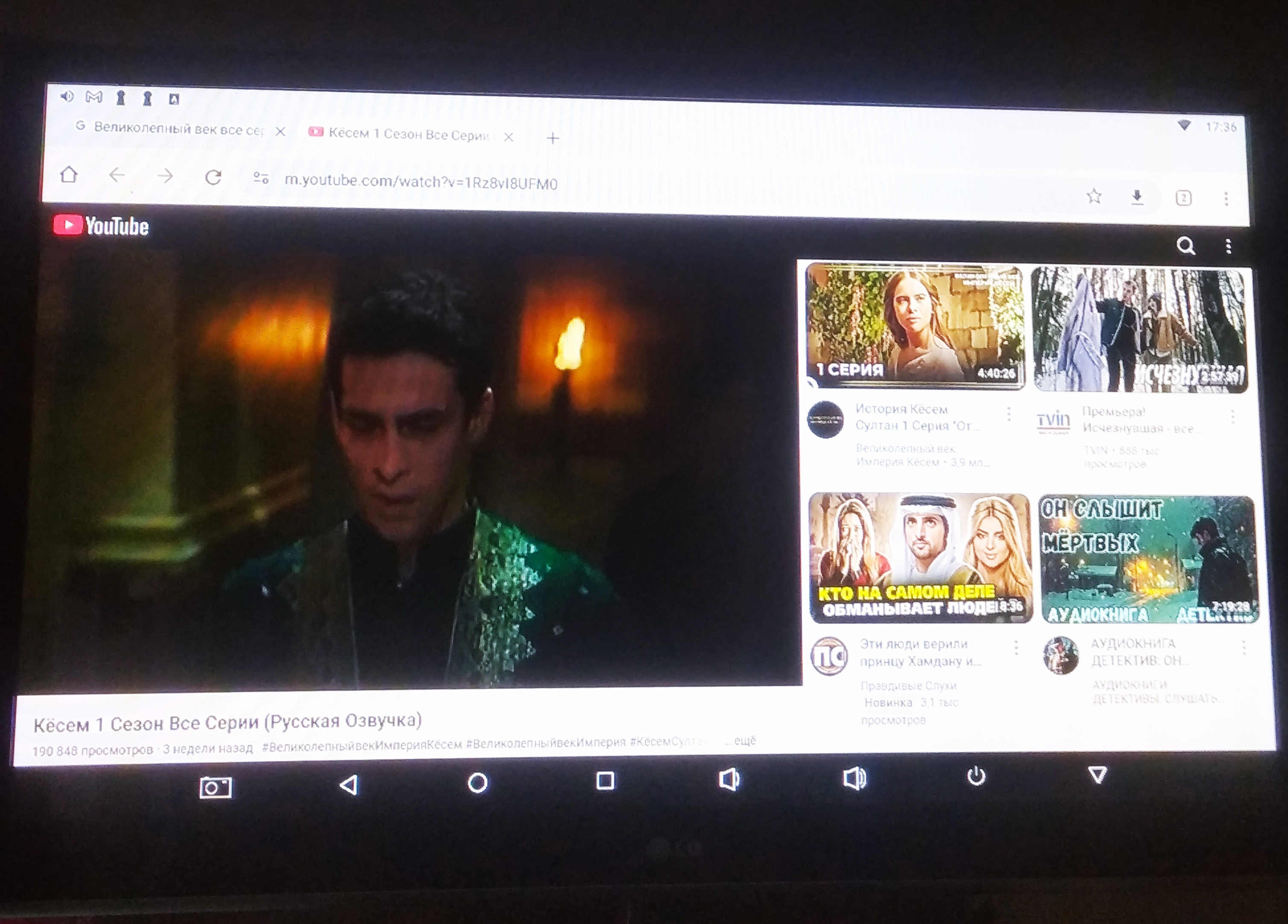Open site settings icon beside the URL
The image size is (1288, 924).
(261, 178)
